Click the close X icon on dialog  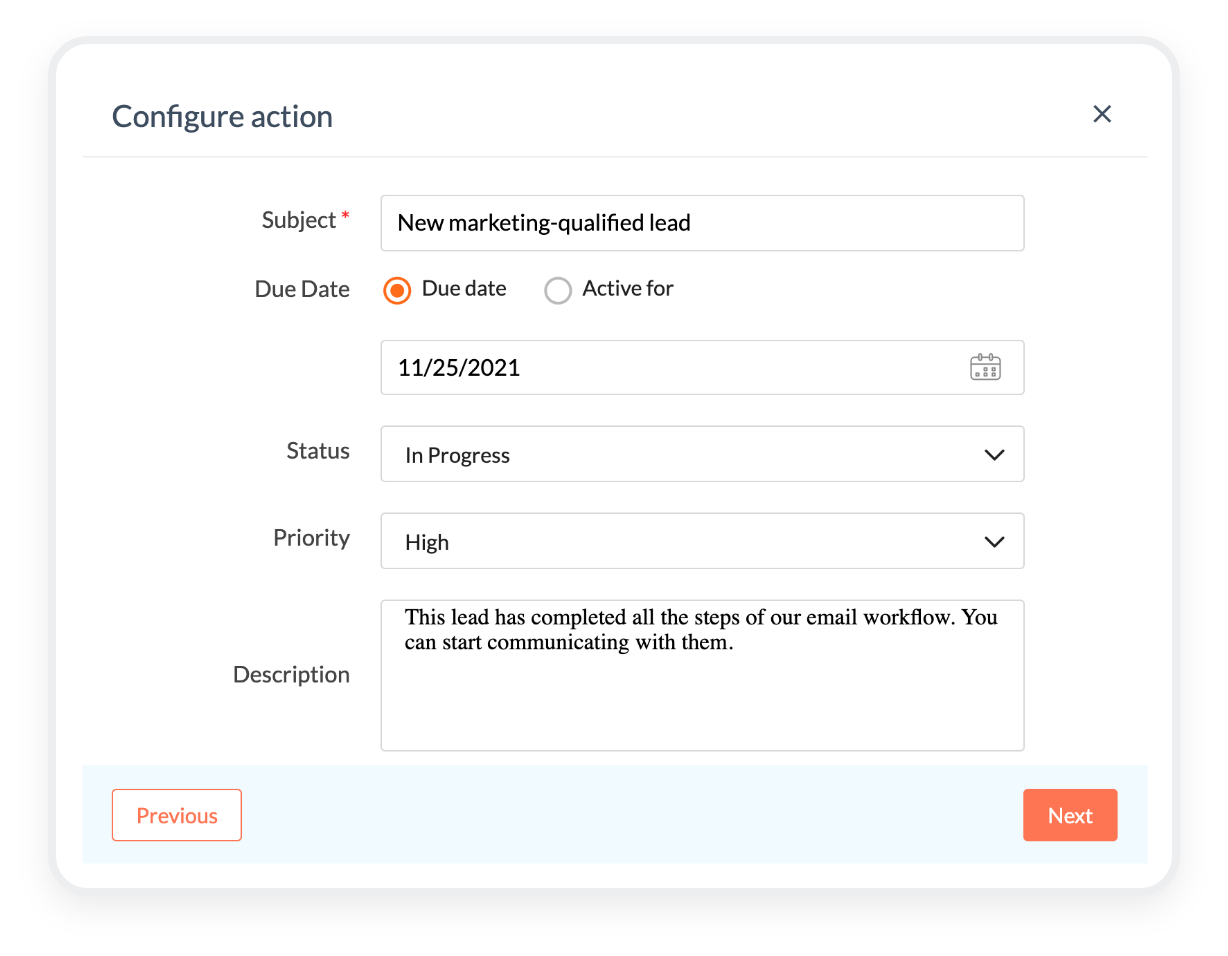pyautogui.click(x=1102, y=114)
